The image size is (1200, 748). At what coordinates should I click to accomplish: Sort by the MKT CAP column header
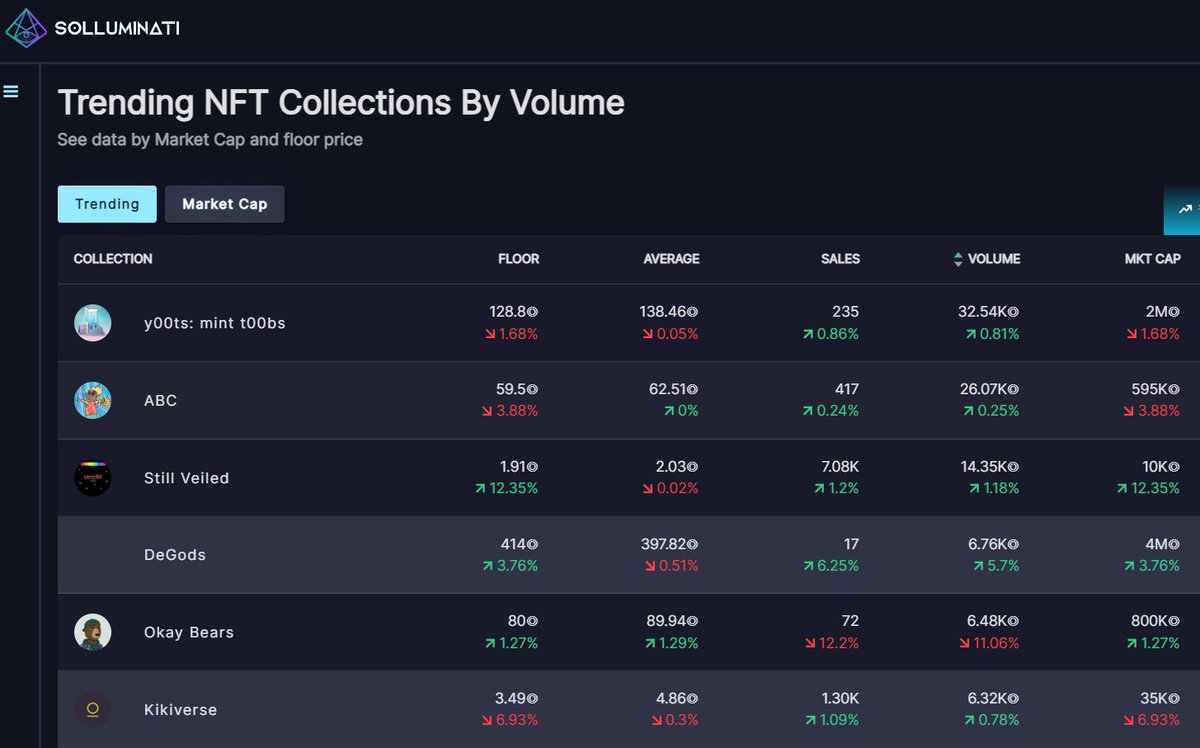(x=1152, y=259)
